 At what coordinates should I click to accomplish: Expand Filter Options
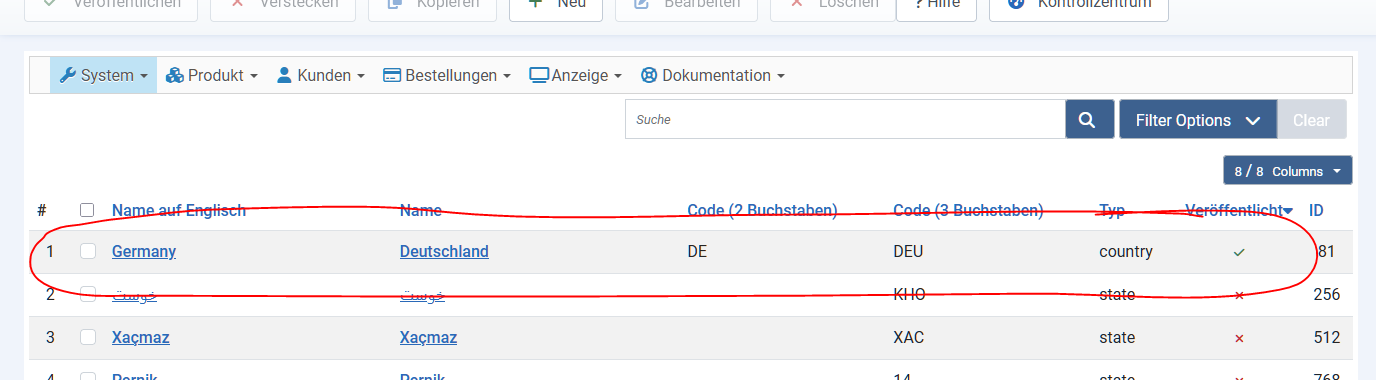(x=1198, y=119)
